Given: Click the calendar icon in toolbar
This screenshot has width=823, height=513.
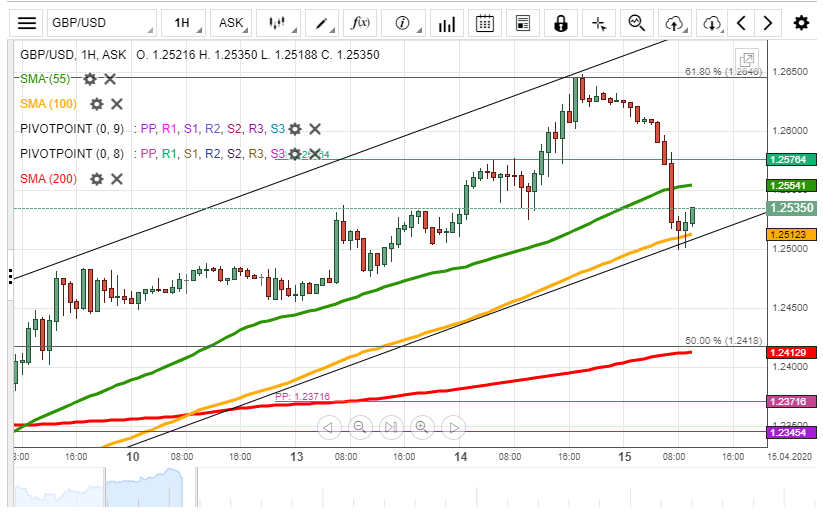Looking at the screenshot, I should pos(484,23).
